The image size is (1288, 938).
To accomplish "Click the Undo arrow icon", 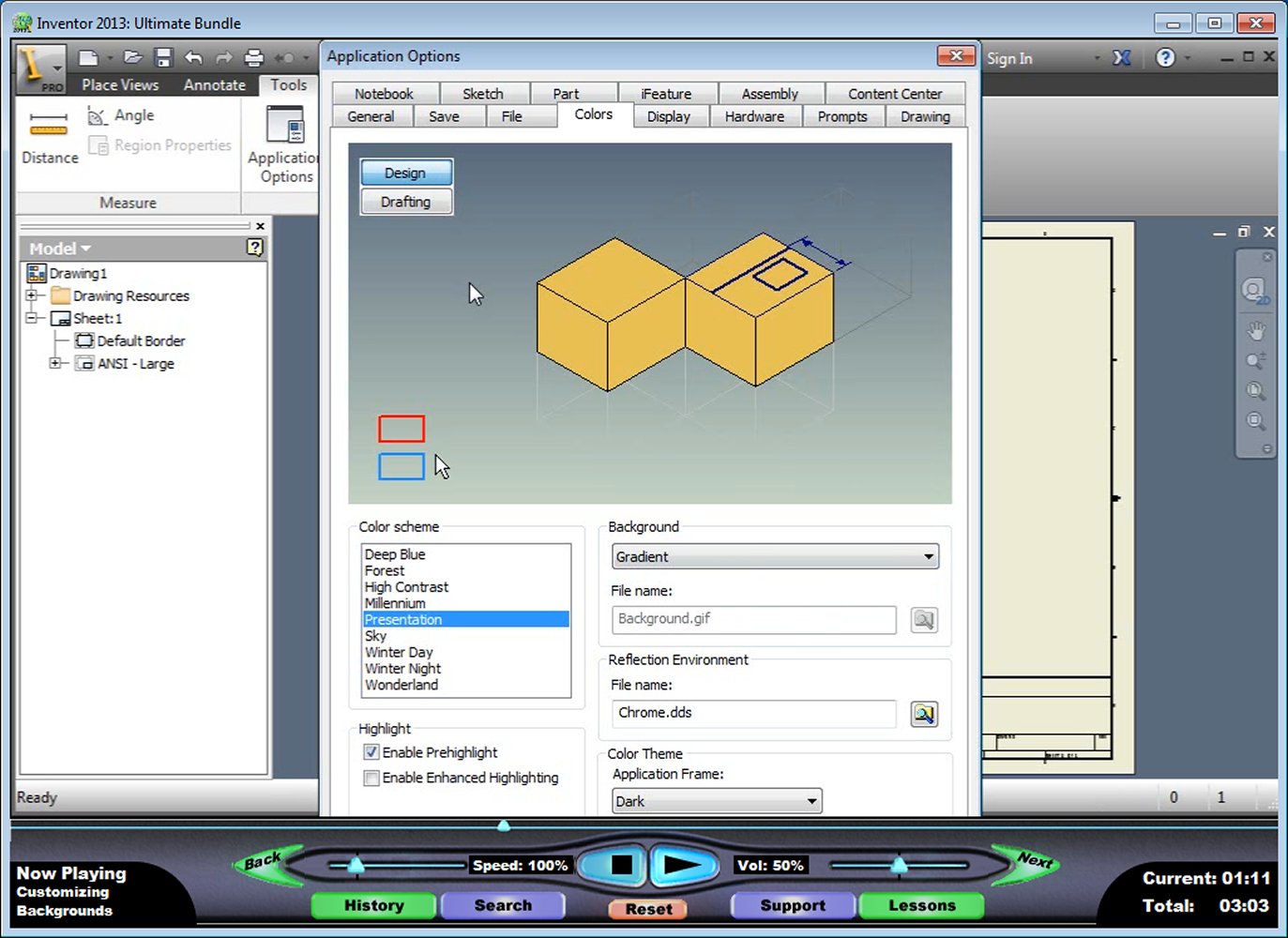I will click(x=193, y=58).
